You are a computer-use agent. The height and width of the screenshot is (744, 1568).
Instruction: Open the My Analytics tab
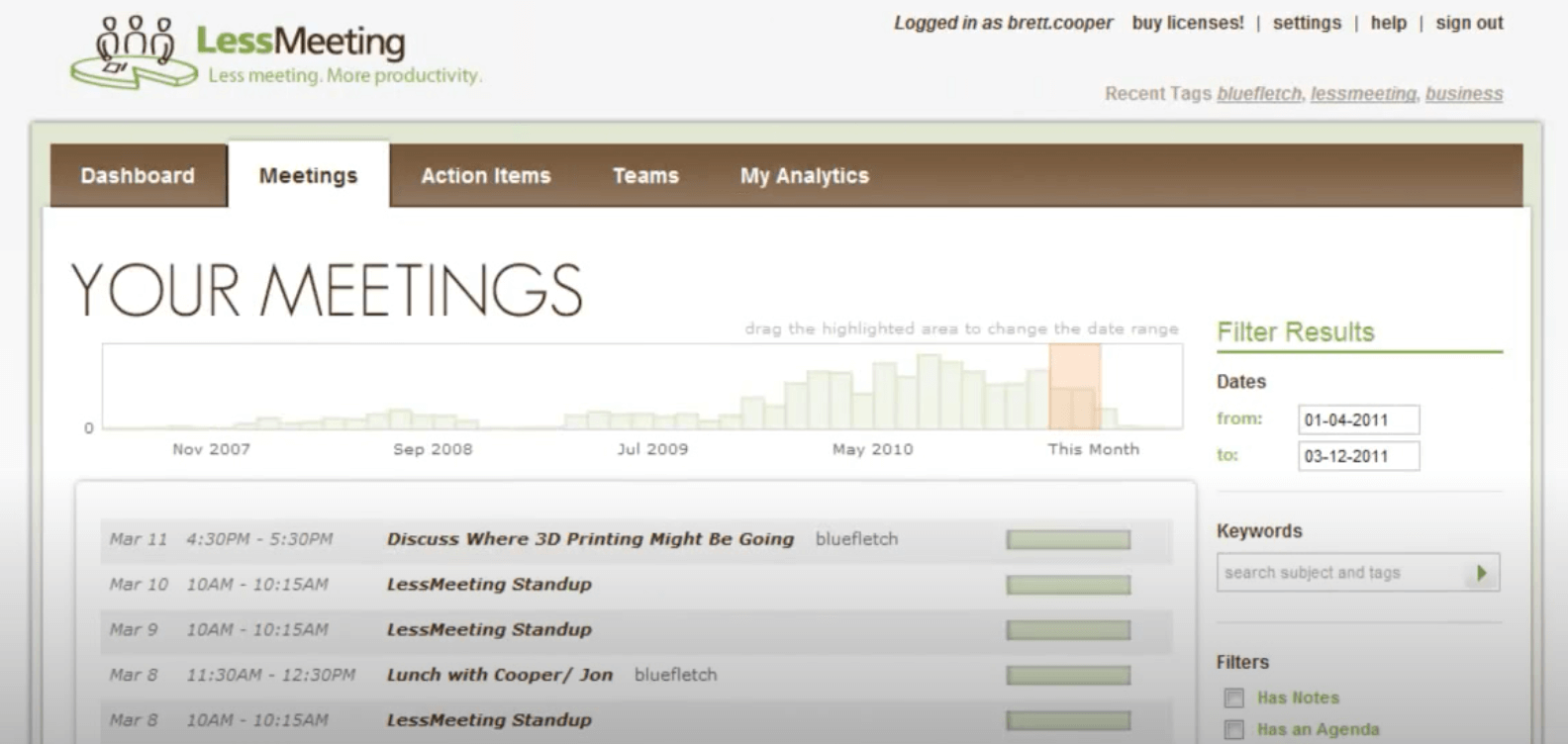[805, 176]
